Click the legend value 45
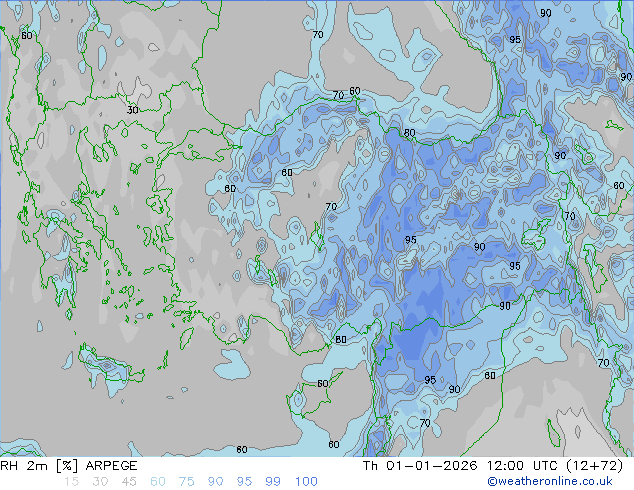 coord(129,482)
